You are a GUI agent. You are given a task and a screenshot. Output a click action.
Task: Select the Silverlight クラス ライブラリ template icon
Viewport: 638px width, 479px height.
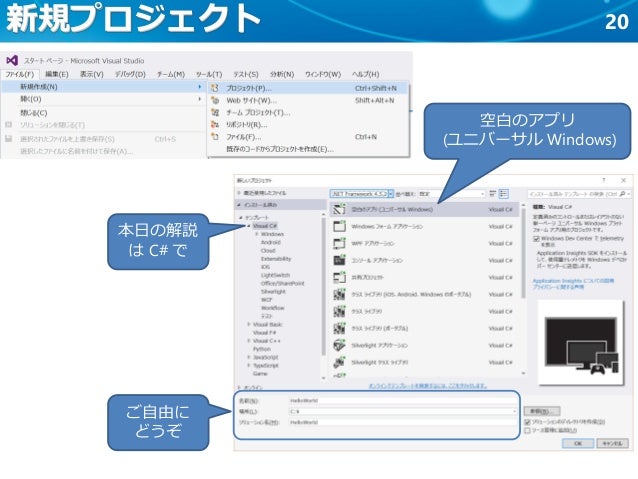(x=339, y=362)
